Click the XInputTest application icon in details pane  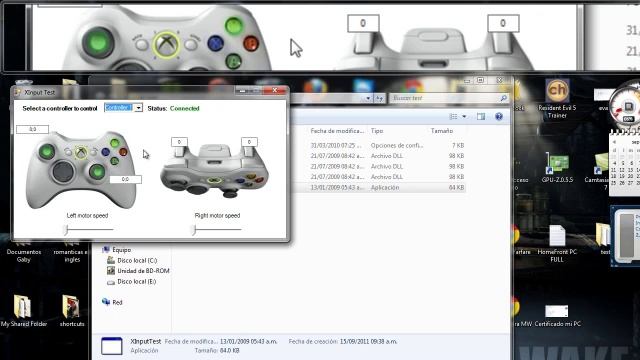(x=111, y=346)
